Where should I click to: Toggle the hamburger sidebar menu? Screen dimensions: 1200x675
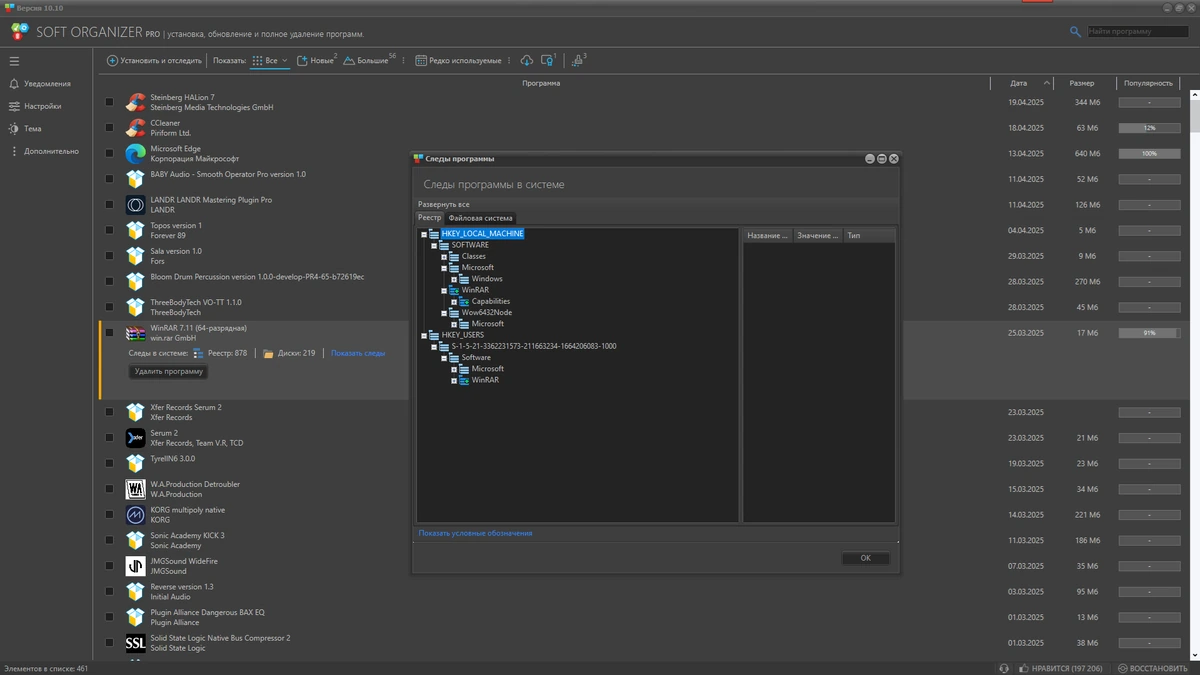[14, 61]
